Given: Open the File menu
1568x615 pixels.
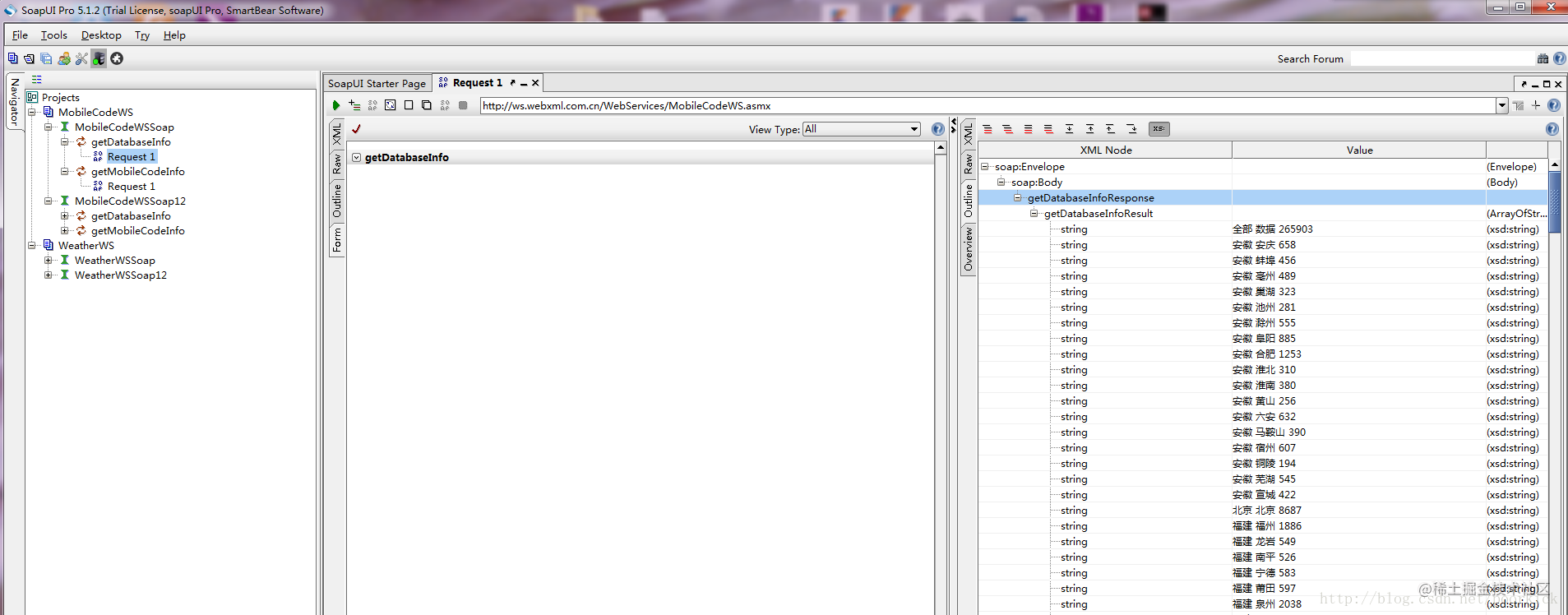Looking at the screenshot, I should coord(20,35).
